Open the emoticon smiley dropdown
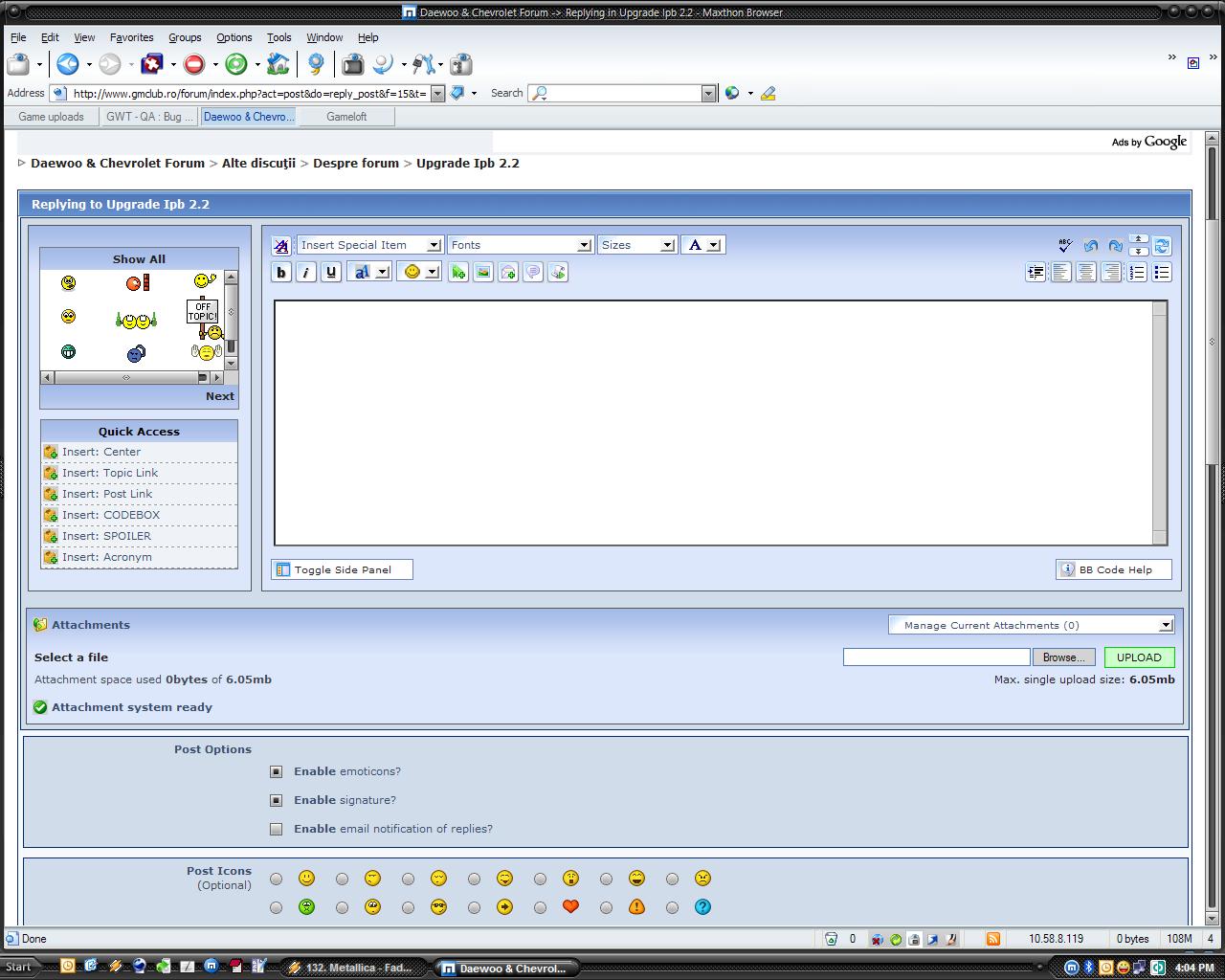 pos(418,273)
